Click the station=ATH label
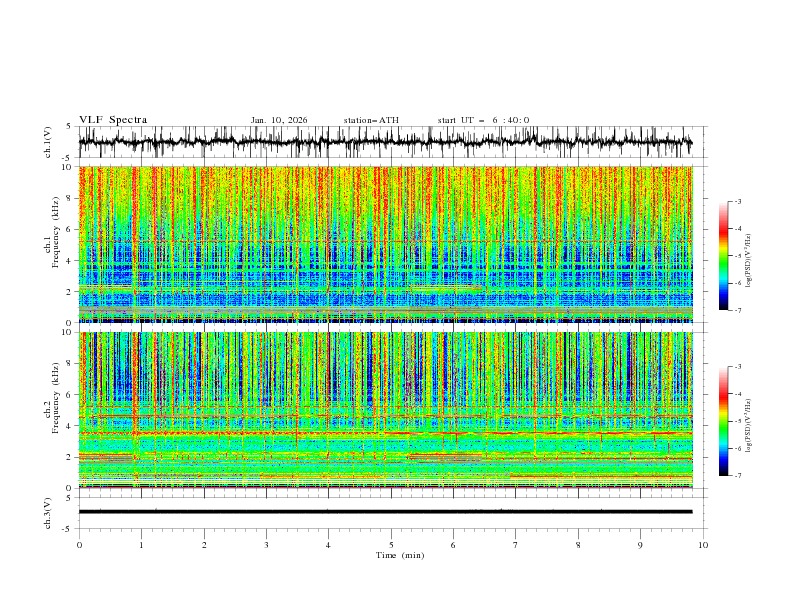 [x=371, y=120]
